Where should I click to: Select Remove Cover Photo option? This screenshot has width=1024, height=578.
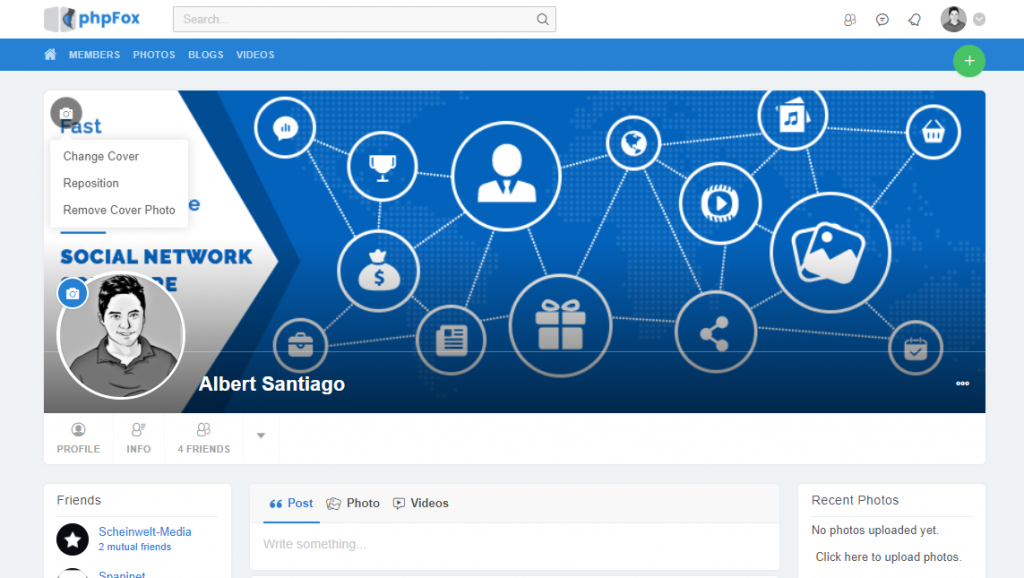[119, 210]
